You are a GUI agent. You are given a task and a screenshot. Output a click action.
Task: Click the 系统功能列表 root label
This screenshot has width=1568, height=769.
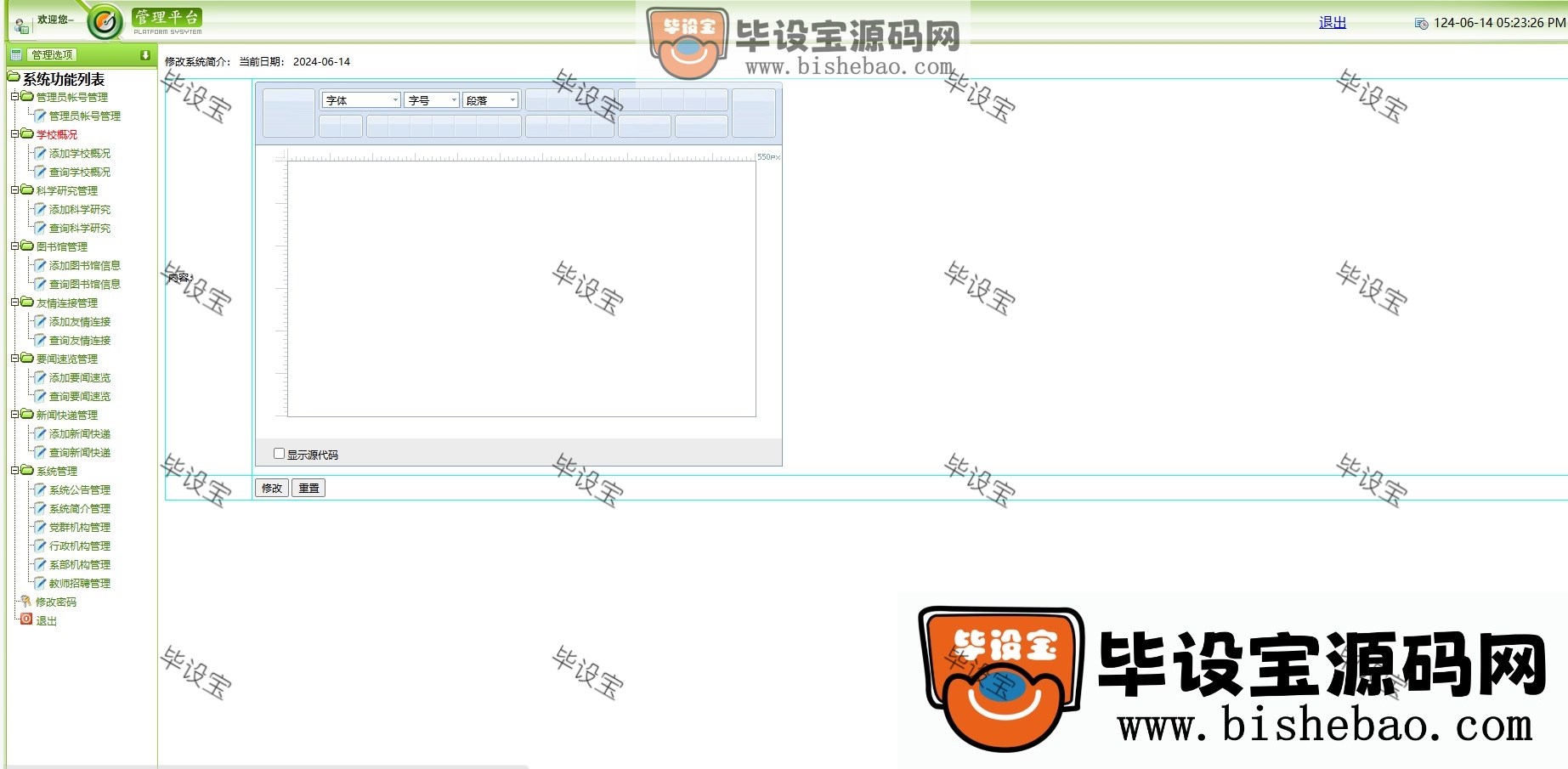pos(64,79)
